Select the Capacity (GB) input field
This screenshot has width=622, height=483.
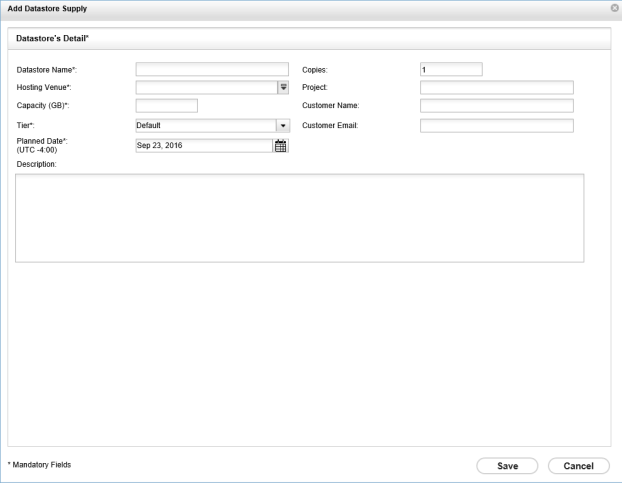click(x=166, y=106)
